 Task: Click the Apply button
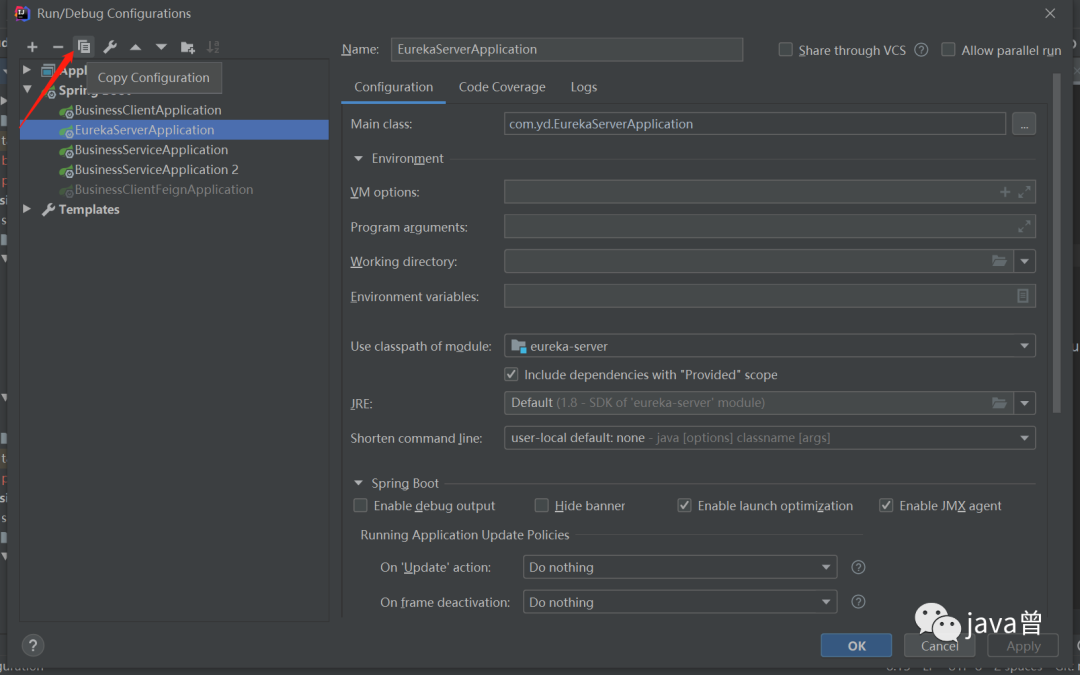coord(1023,645)
